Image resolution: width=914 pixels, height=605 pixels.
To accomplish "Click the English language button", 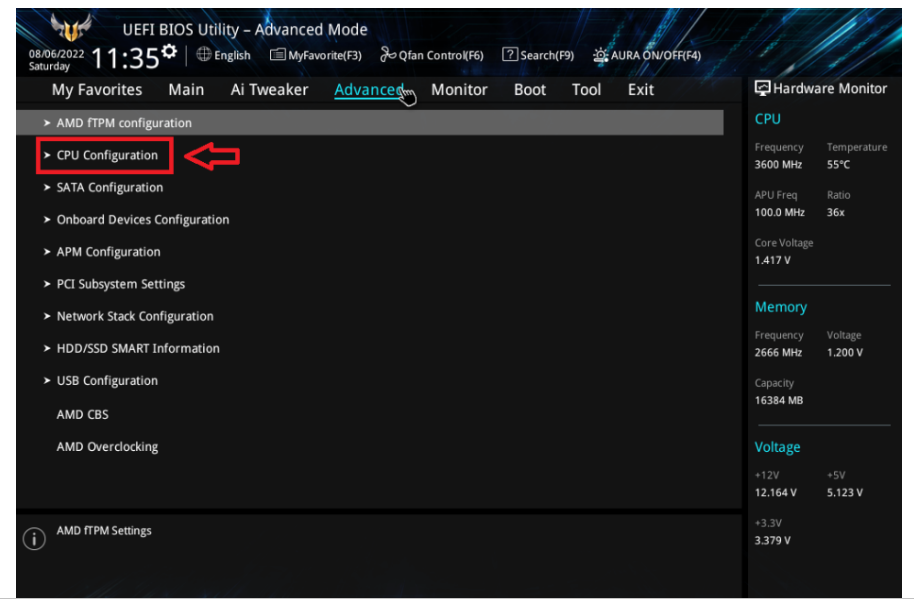I will (232, 55).
